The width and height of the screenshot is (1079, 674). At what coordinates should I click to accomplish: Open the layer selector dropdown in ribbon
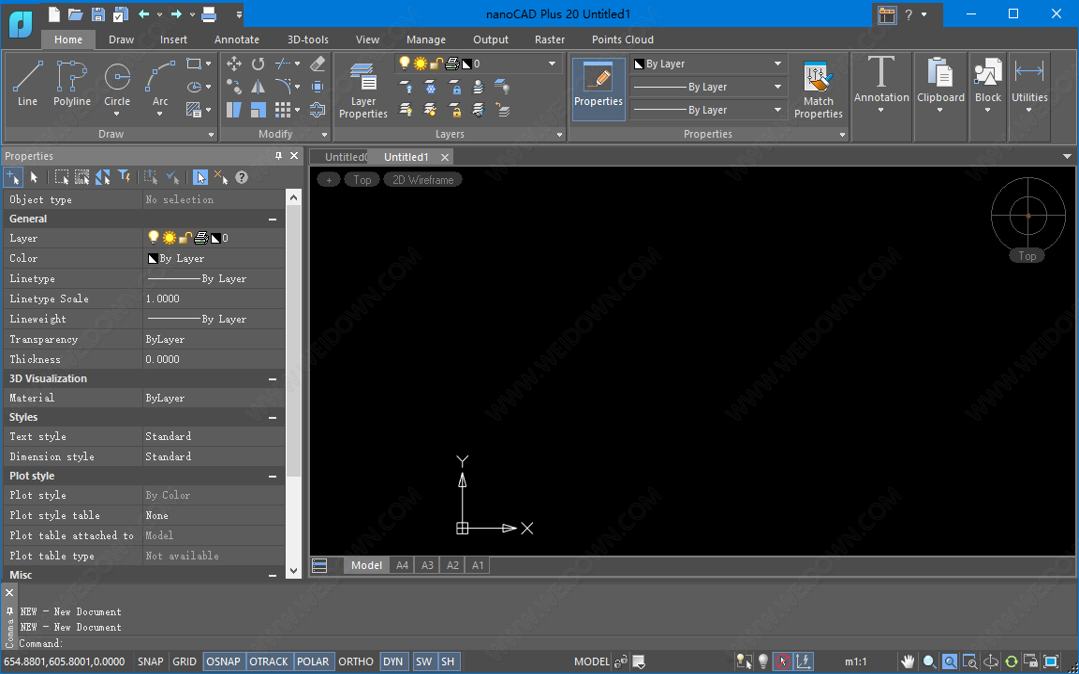click(x=552, y=64)
